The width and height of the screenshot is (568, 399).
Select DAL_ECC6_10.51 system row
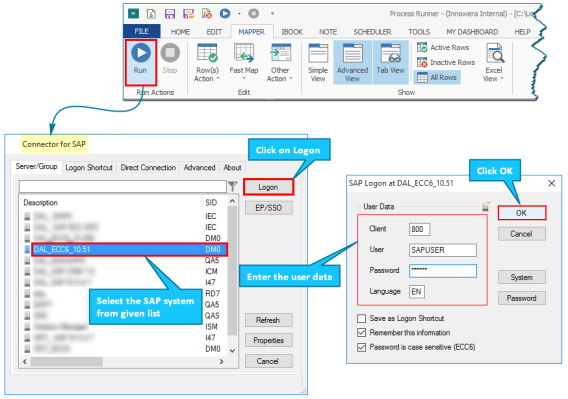click(130, 249)
